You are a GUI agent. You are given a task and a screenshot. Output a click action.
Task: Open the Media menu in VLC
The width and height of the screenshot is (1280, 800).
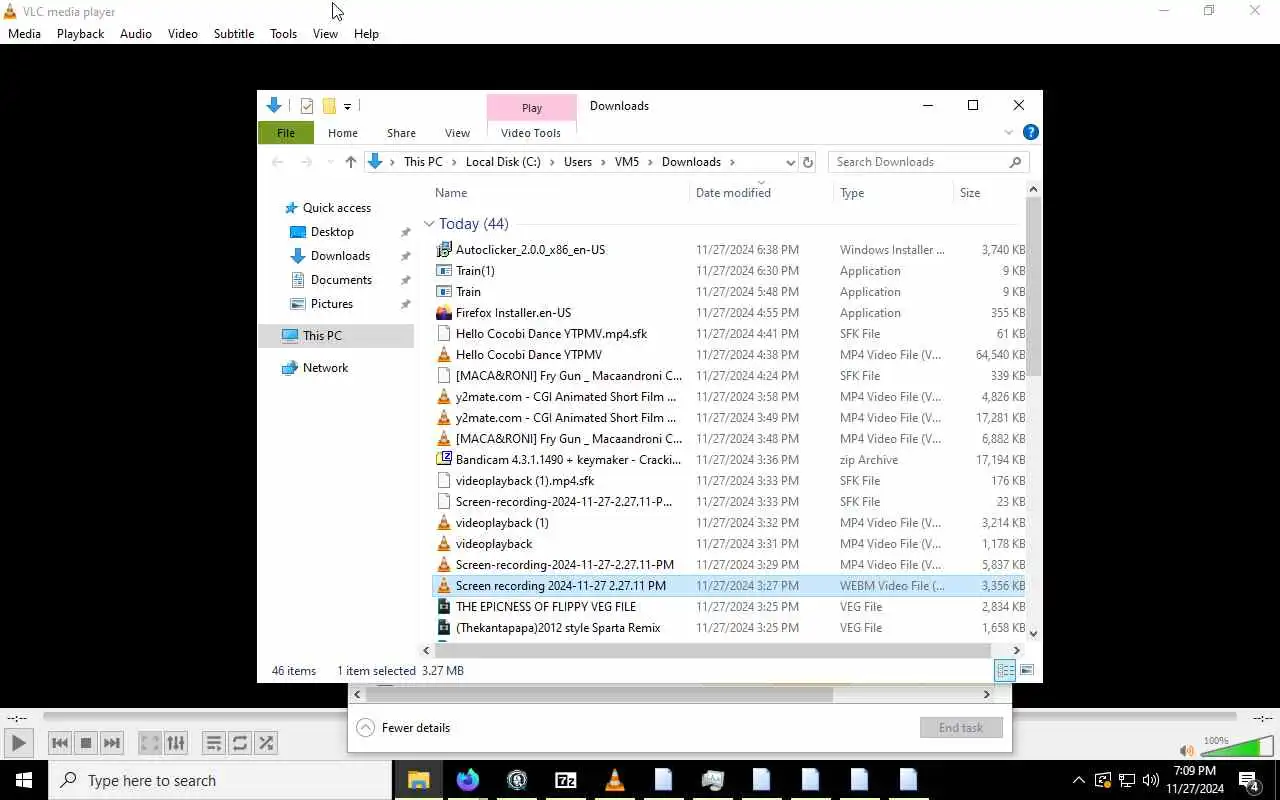[24, 33]
